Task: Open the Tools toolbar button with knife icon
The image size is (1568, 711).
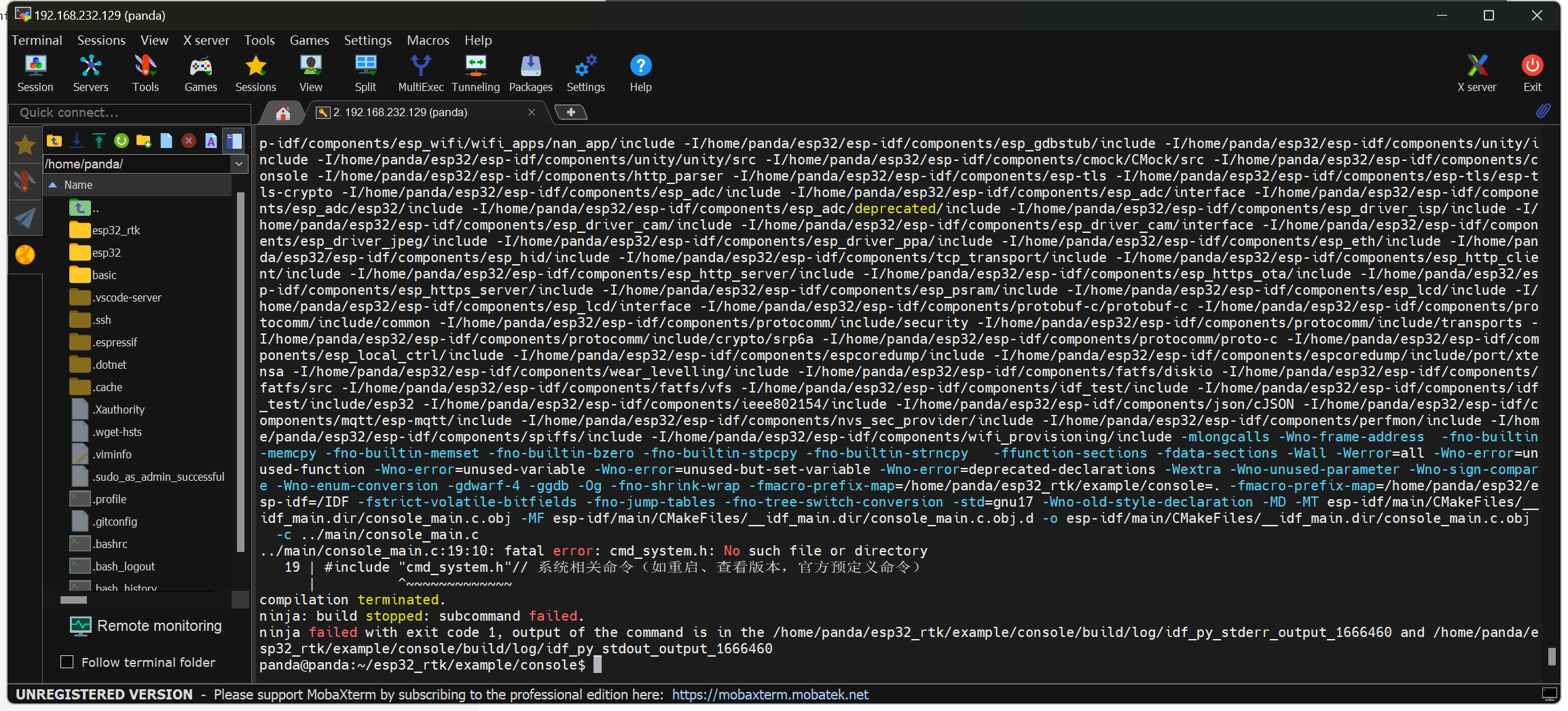Action: tap(145, 73)
